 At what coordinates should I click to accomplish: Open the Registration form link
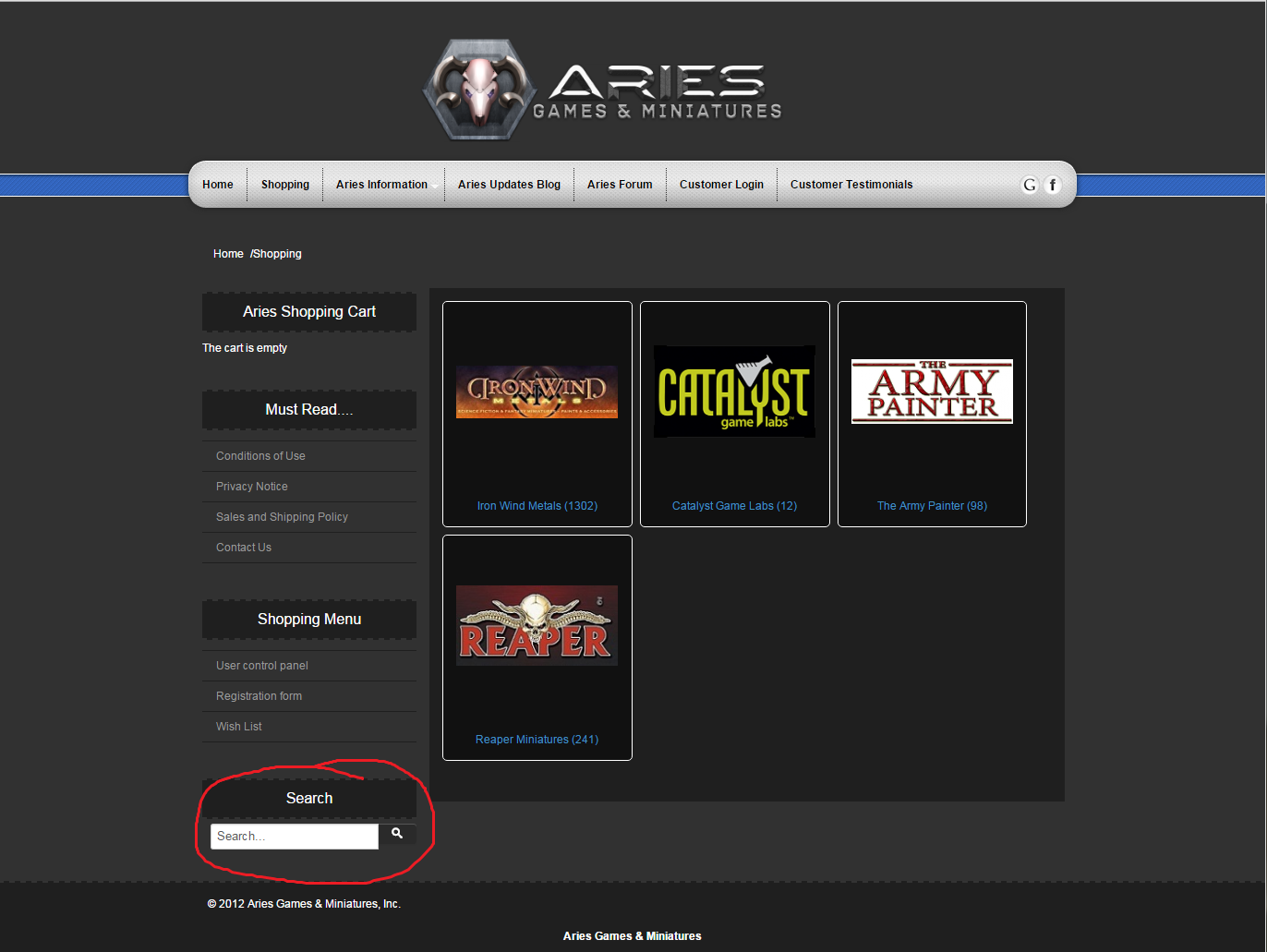coord(259,696)
